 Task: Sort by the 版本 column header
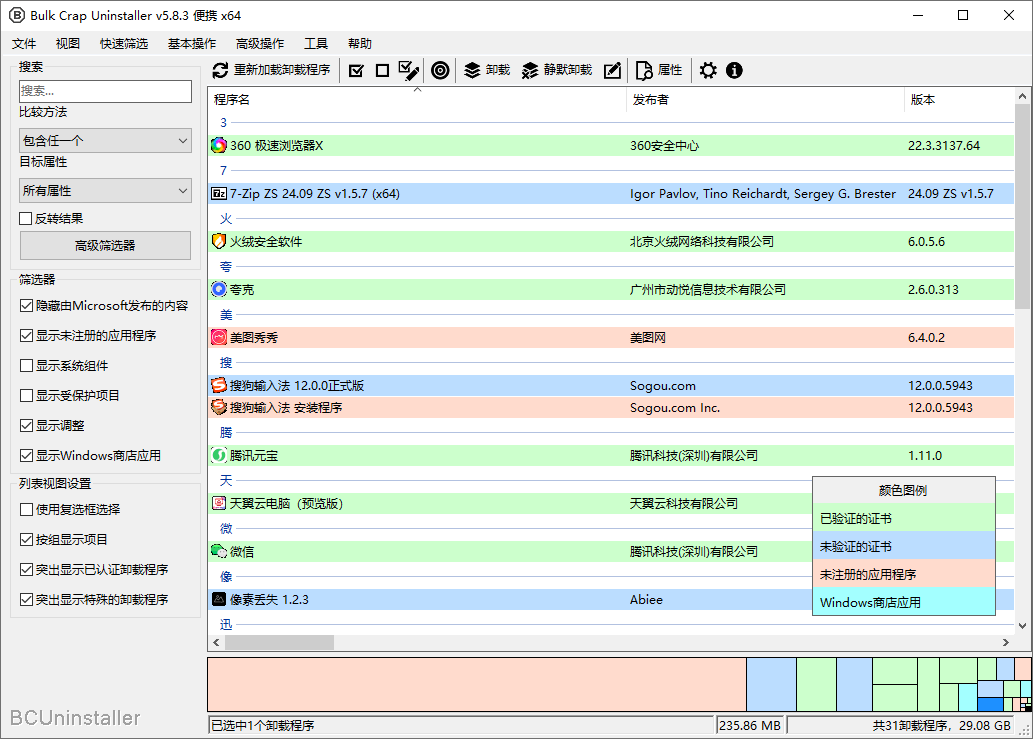959,99
